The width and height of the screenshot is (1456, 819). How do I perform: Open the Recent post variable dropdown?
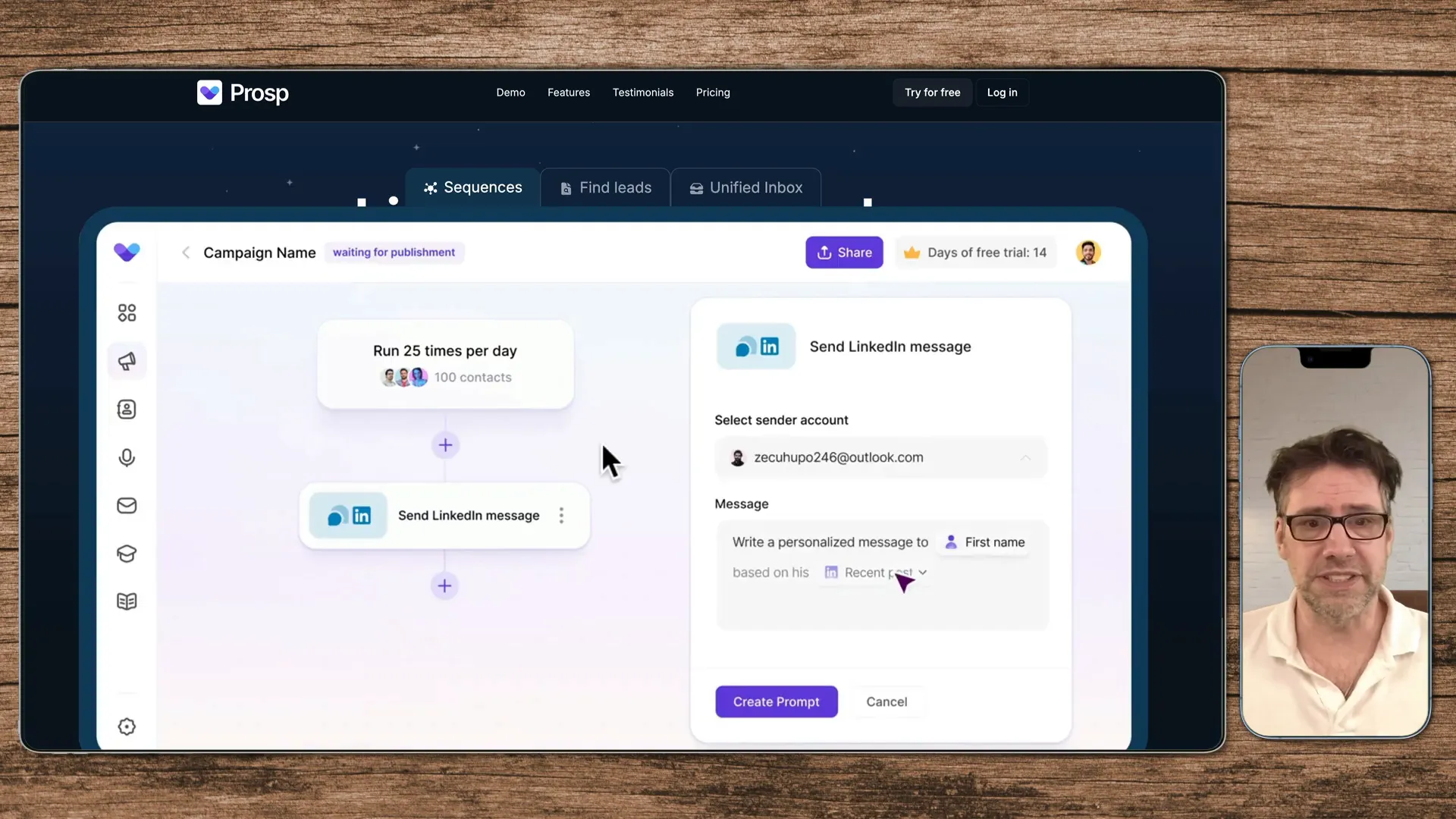point(922,573)
